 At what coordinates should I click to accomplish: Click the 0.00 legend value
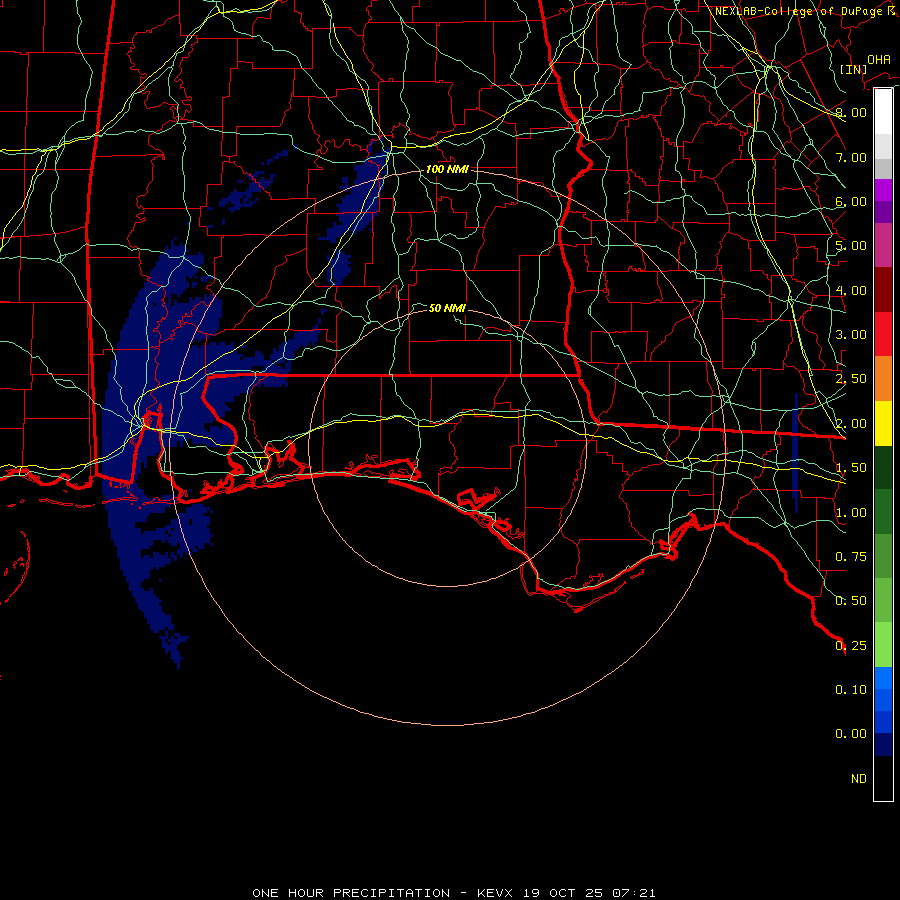[x=851, y=734]
